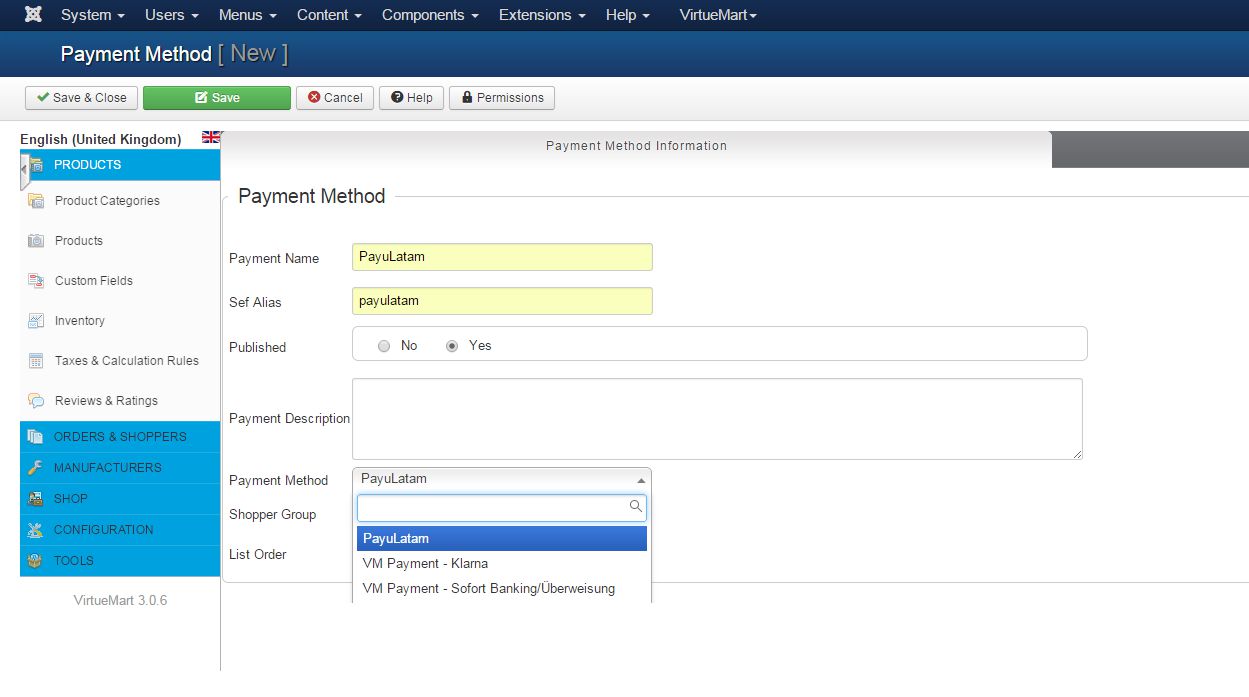Open Products link in sidebar
This screenshot has width=1249, height=697.
(x=79, y=241)
